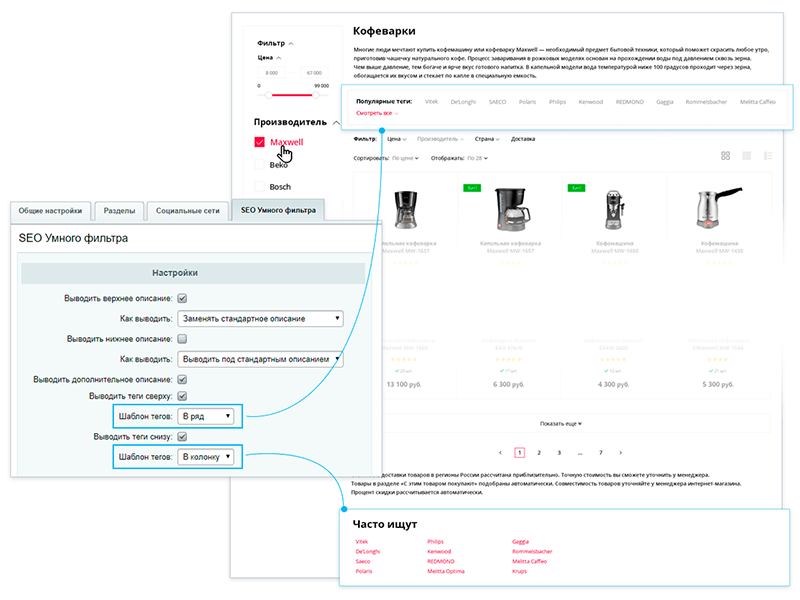Viewport: 800px width, 600px height.
Task: Open Maxwell MW-1637 coffee maker thumbnail
Action: (407, 209)
